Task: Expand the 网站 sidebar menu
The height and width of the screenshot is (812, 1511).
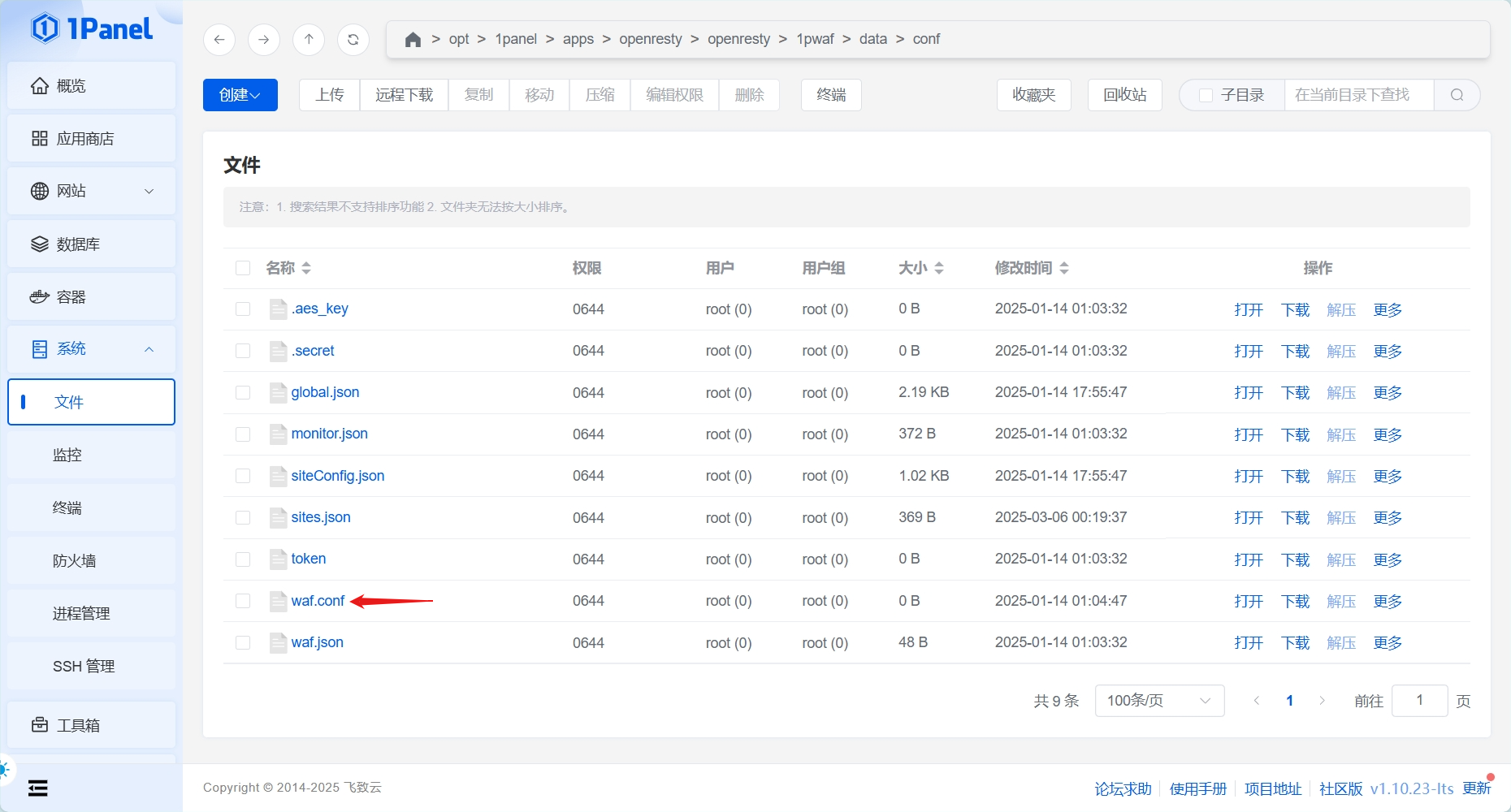Action: point(91,191)
